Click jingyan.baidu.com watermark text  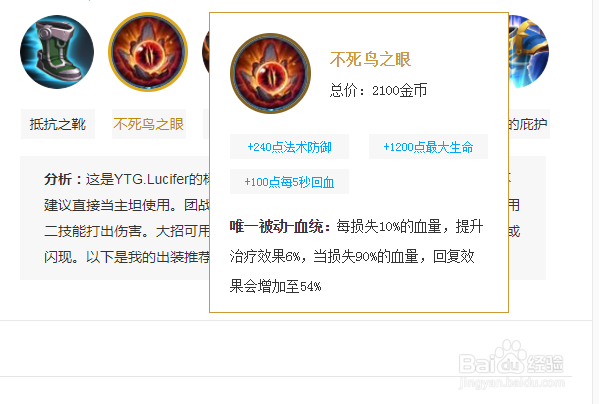pos(512,383)
